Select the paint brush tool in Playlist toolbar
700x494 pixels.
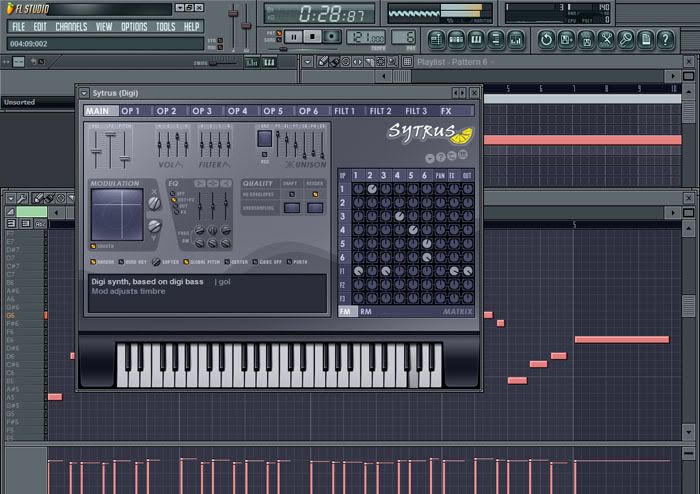pos(334,62)
